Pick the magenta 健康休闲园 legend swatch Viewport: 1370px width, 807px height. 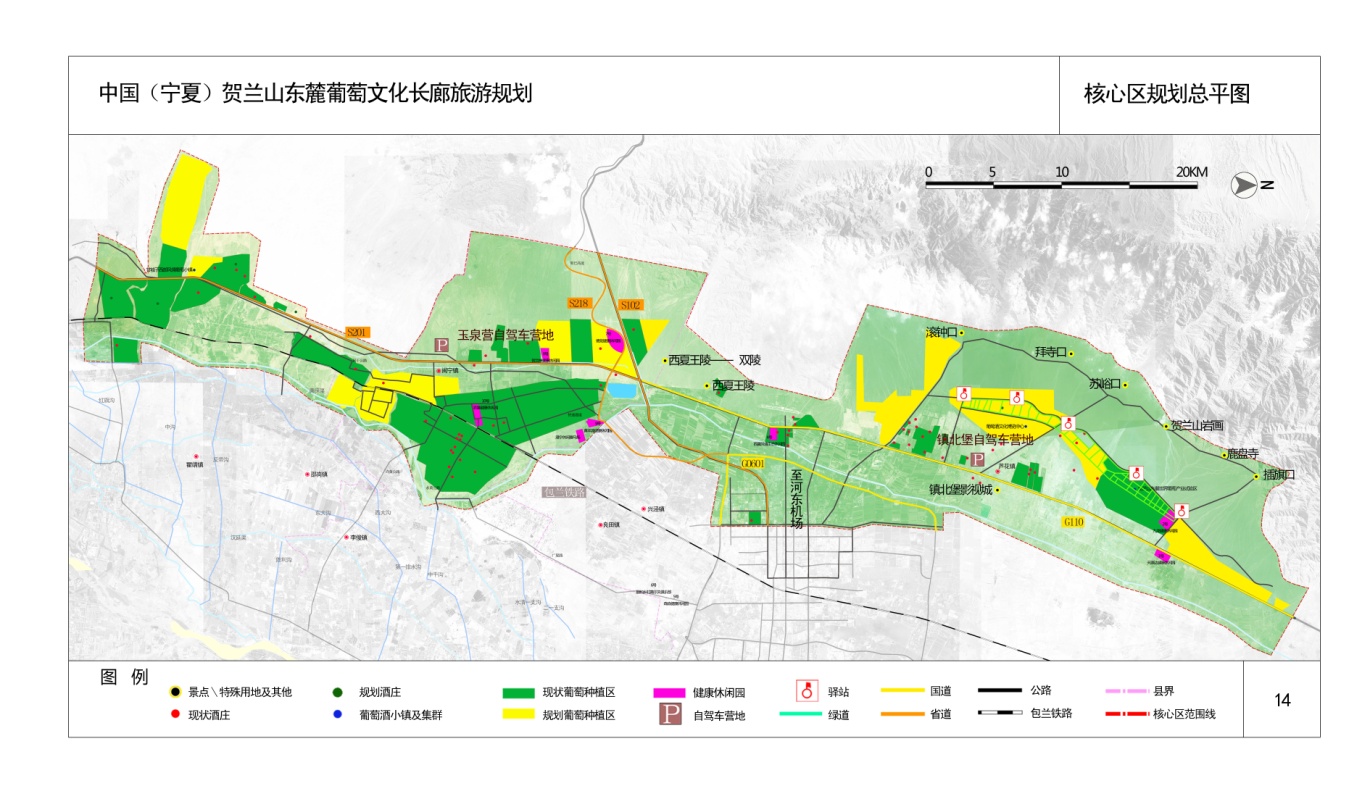pos(669,692)
